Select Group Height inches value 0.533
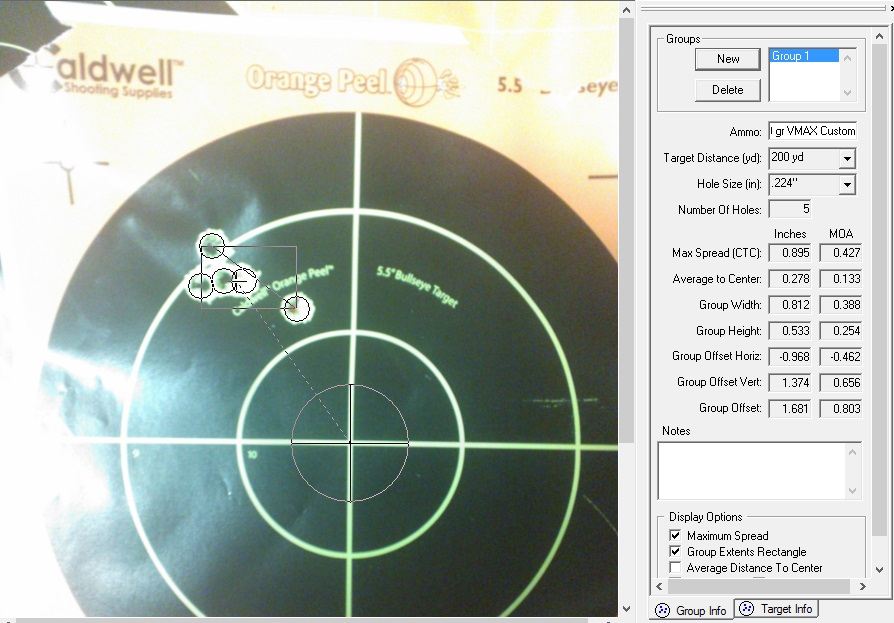This screenshot has height=623, width=894. [x=790, y=331]
